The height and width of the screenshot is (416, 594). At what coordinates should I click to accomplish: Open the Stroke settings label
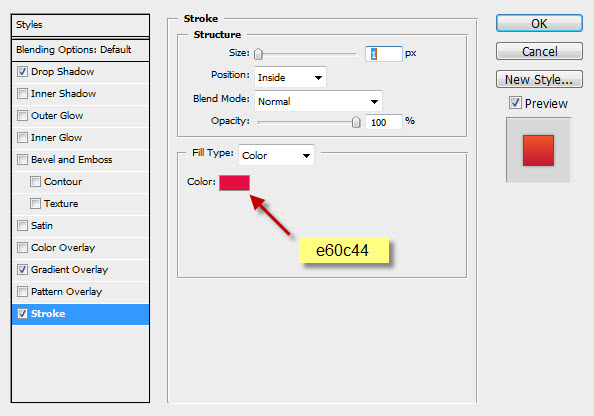click(x=48, y=314)
